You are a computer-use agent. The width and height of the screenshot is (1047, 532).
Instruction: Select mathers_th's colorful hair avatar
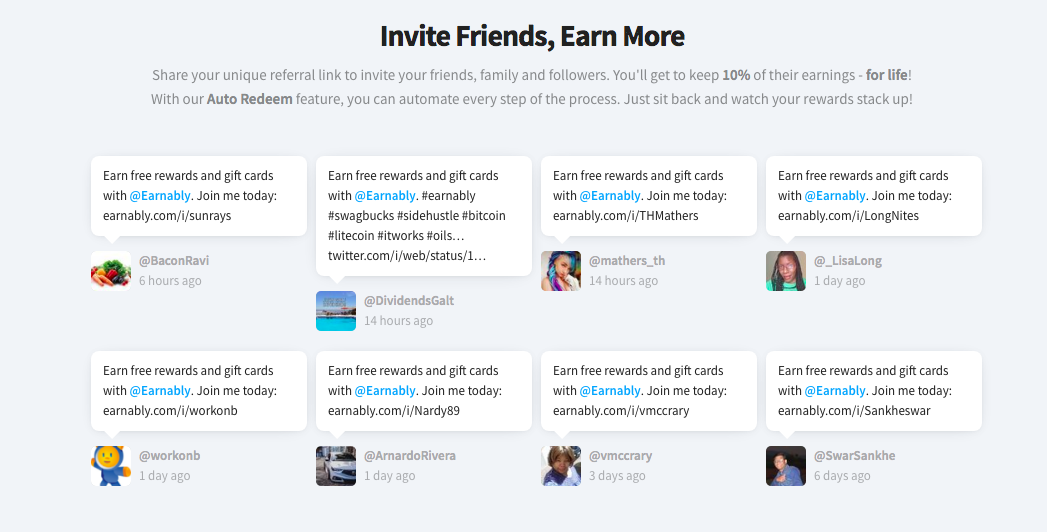pos(561,271)
